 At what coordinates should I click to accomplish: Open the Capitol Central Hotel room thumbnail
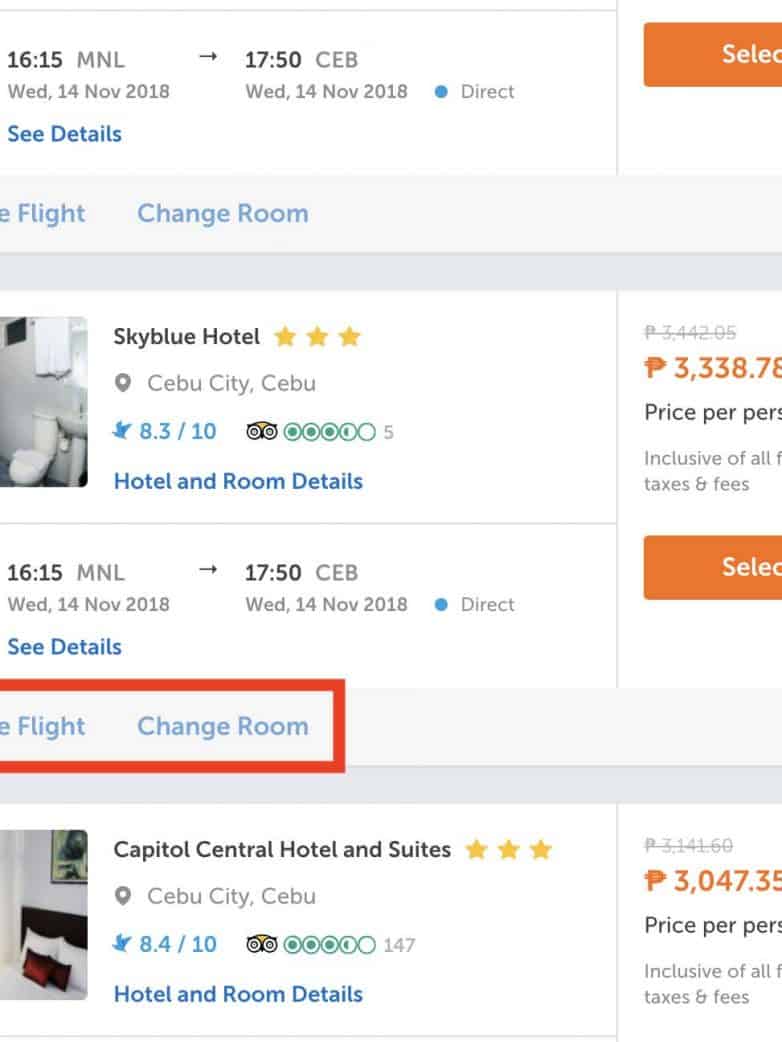click(x=43, y=915)
